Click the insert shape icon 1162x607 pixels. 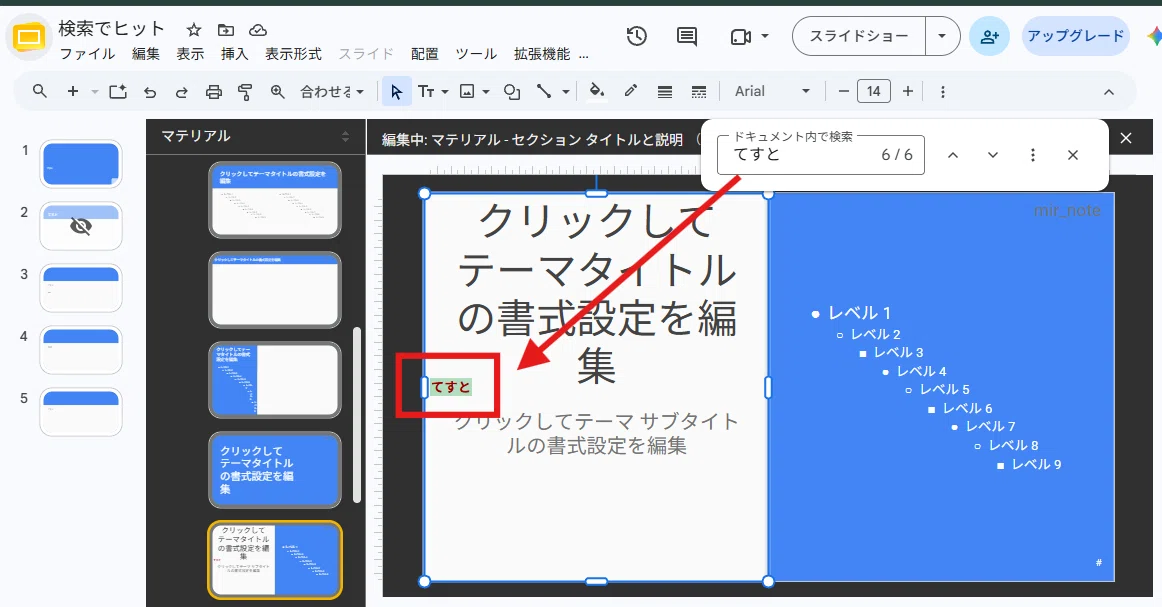coord(511,91)
